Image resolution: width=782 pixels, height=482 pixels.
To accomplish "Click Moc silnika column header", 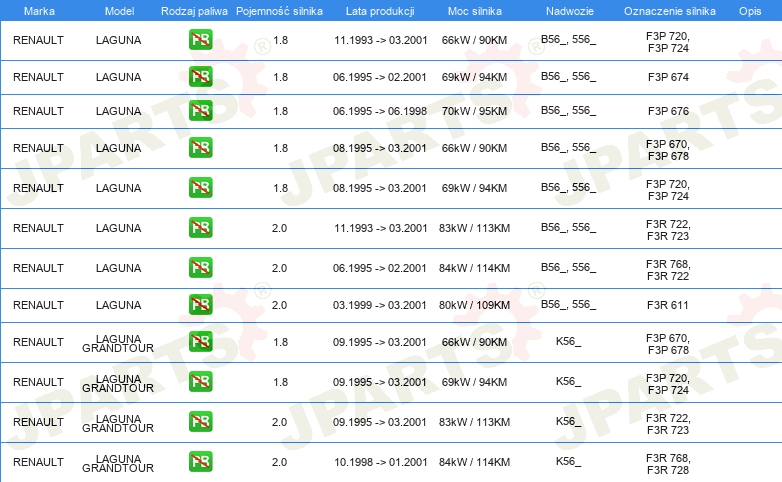I will [474, 11].
